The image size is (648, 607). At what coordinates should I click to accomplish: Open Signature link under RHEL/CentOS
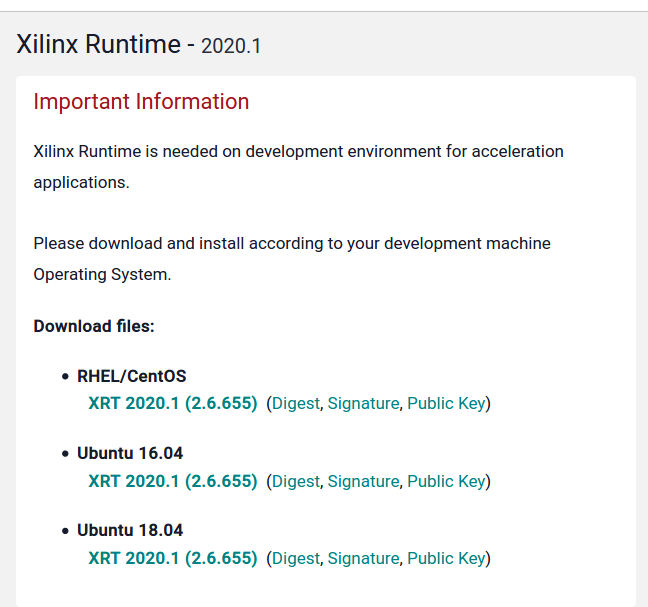(x=364, y=403)
